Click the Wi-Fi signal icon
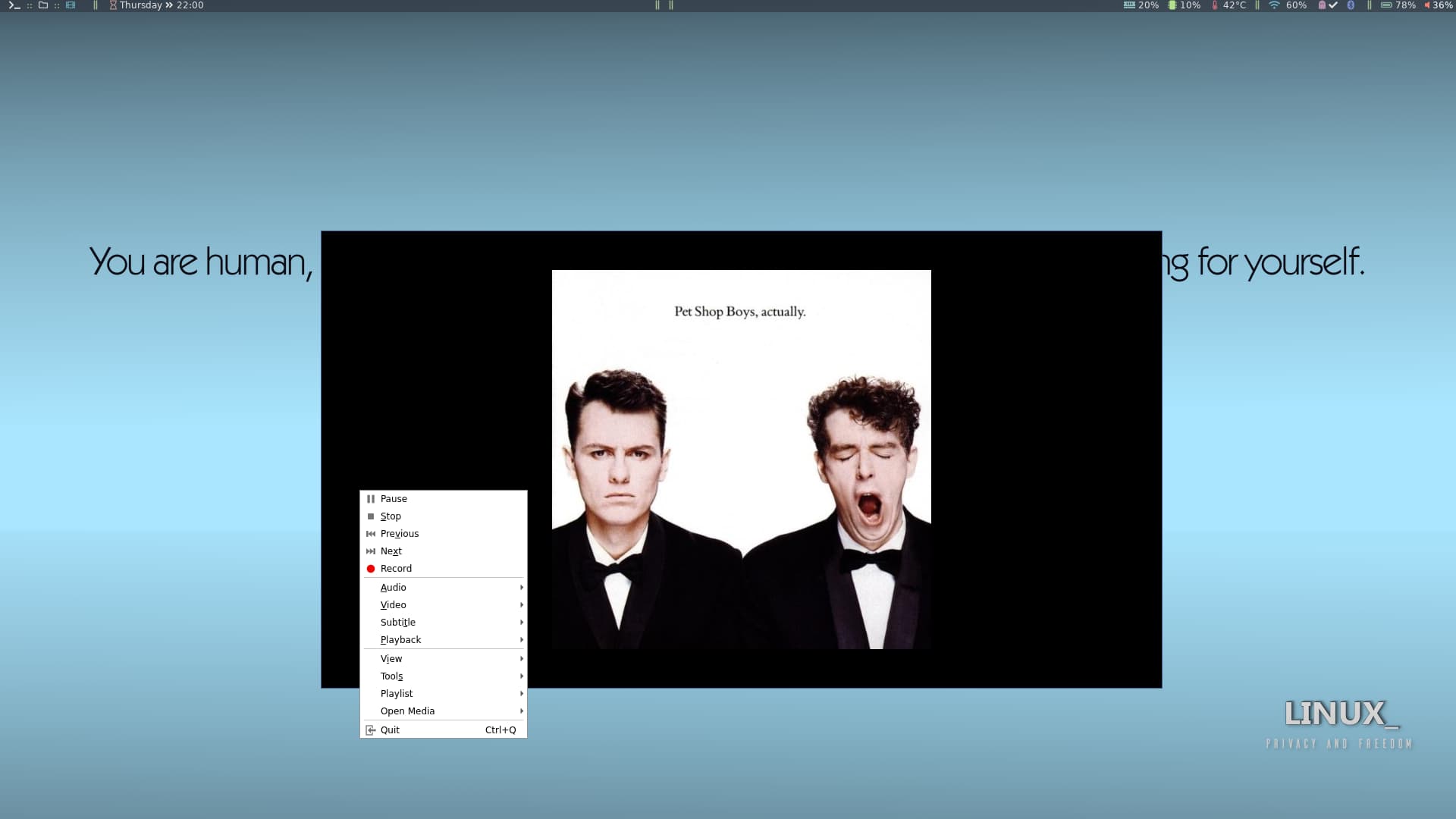The width and height of the screenshot is (1456, 819). coord(1274,5)
